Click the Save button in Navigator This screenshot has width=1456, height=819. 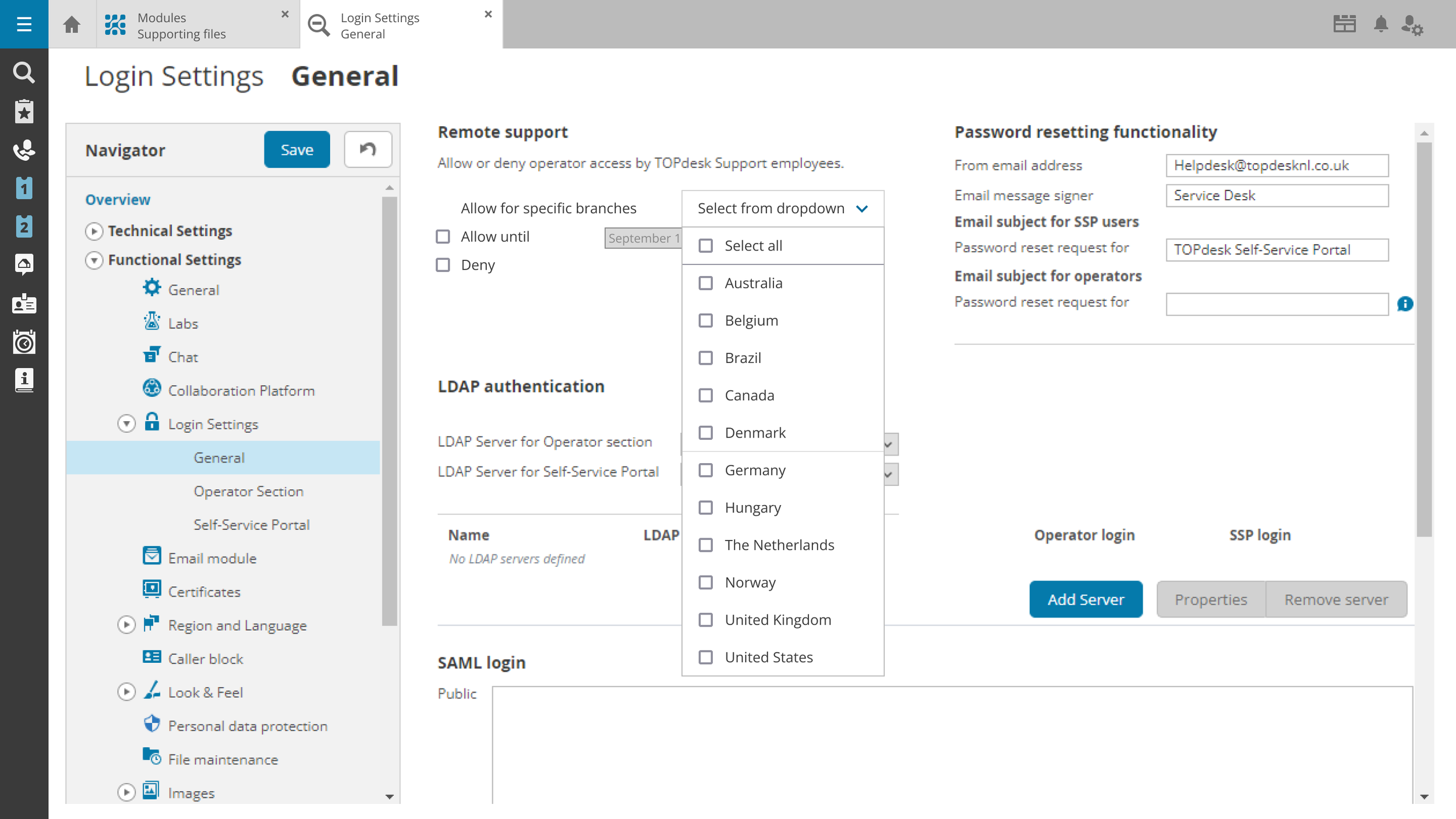(296, 149)
